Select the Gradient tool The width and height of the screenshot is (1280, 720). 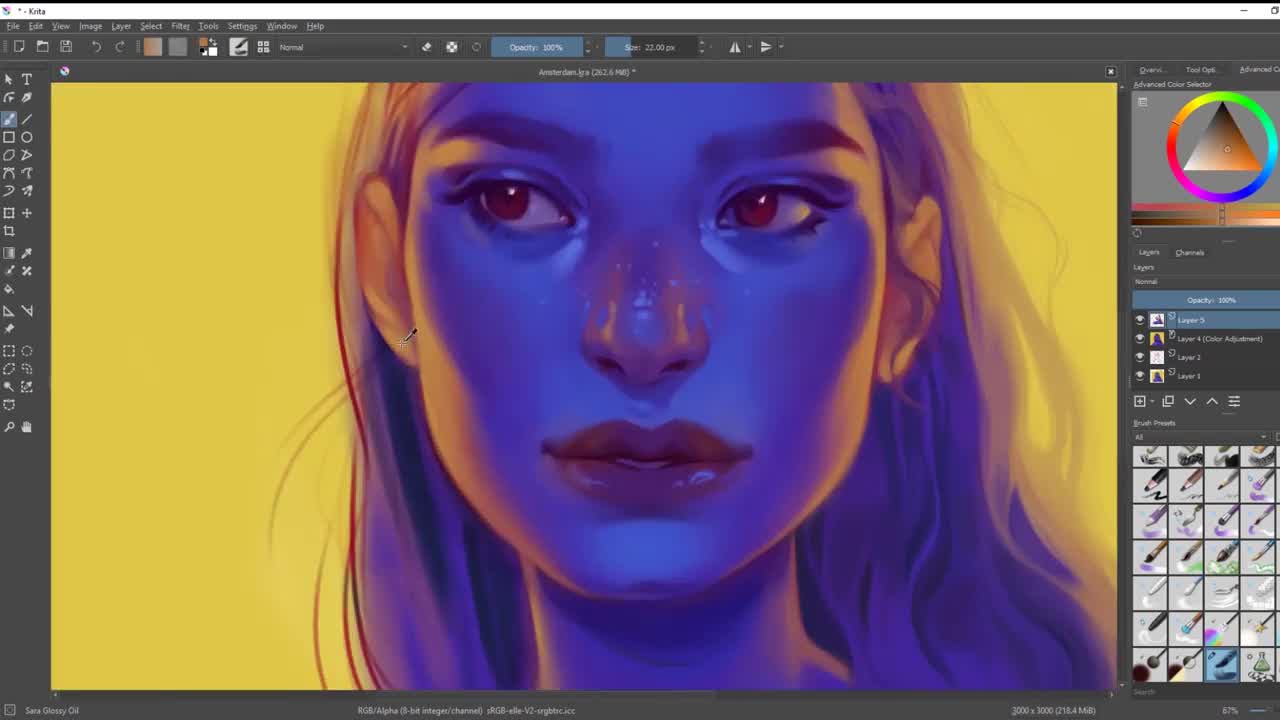[x=9, y=252]
